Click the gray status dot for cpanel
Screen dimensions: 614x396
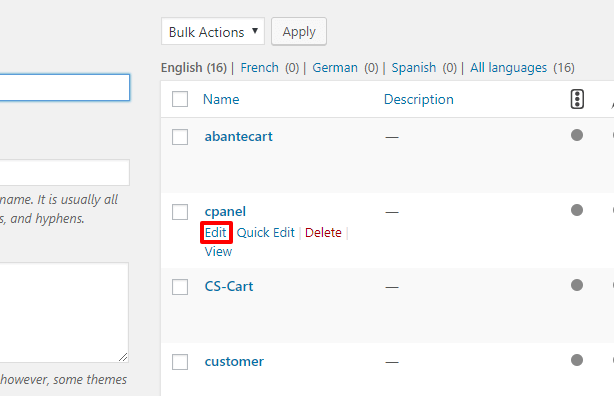pyautogui.click(x=577, y=210)
